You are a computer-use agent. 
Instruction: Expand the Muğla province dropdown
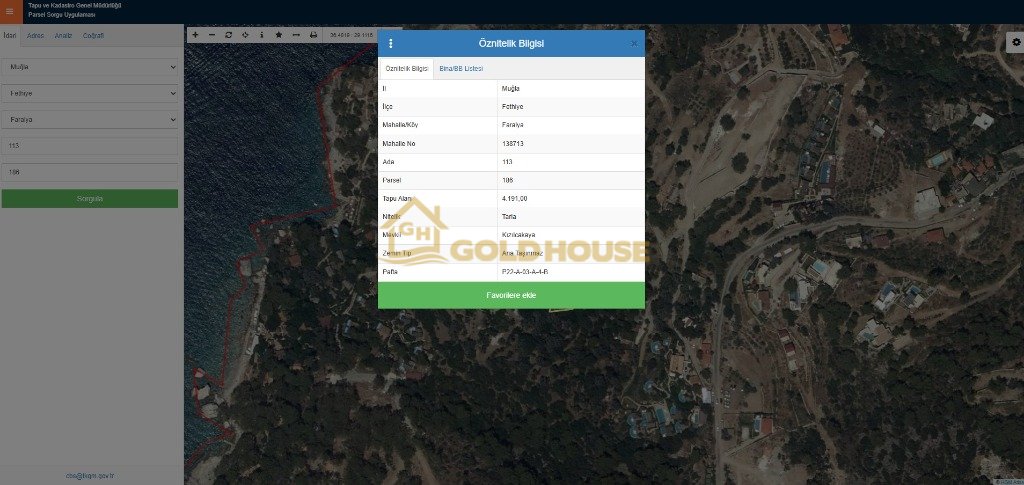click(x=90, y=67)
